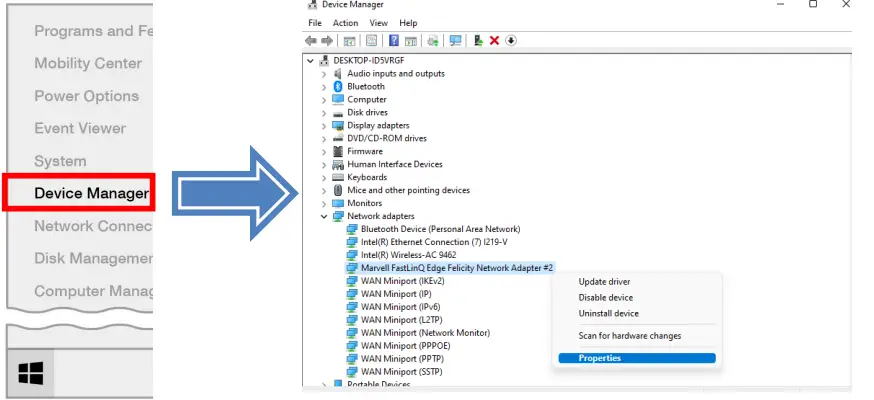Expand the Firmware chevron
The image size is (874, 400).
pos(324,152)
